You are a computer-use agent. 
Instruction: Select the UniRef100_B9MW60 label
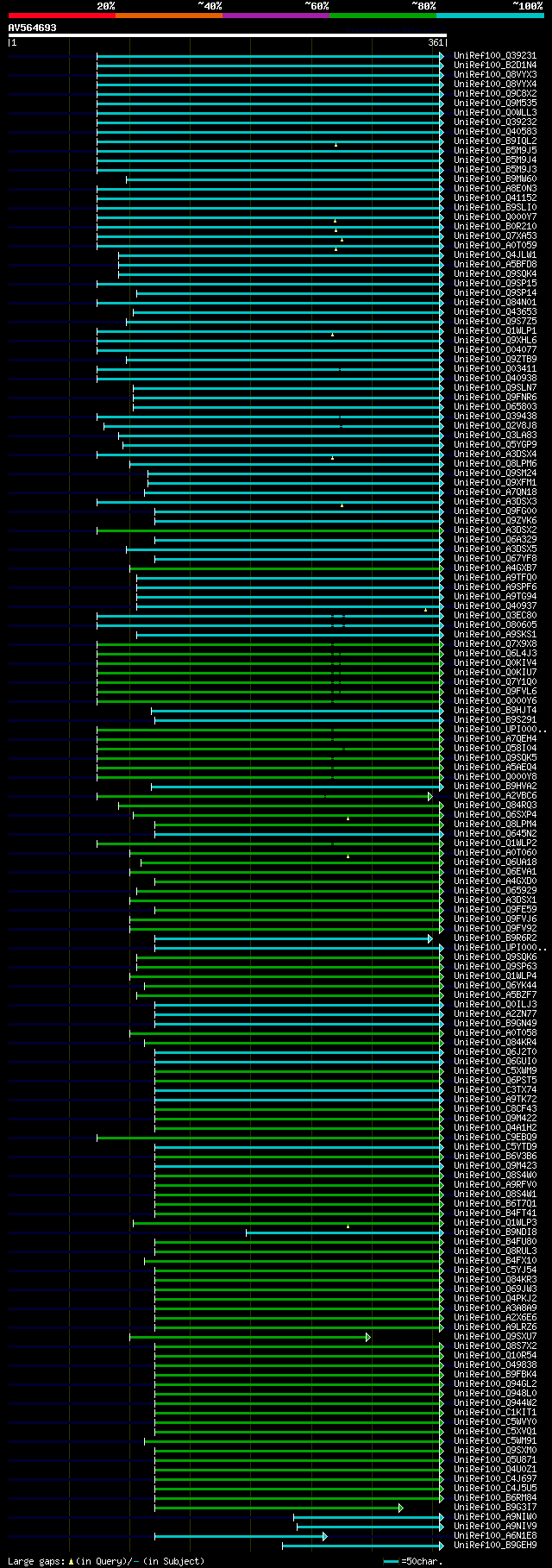coord(495,179)
